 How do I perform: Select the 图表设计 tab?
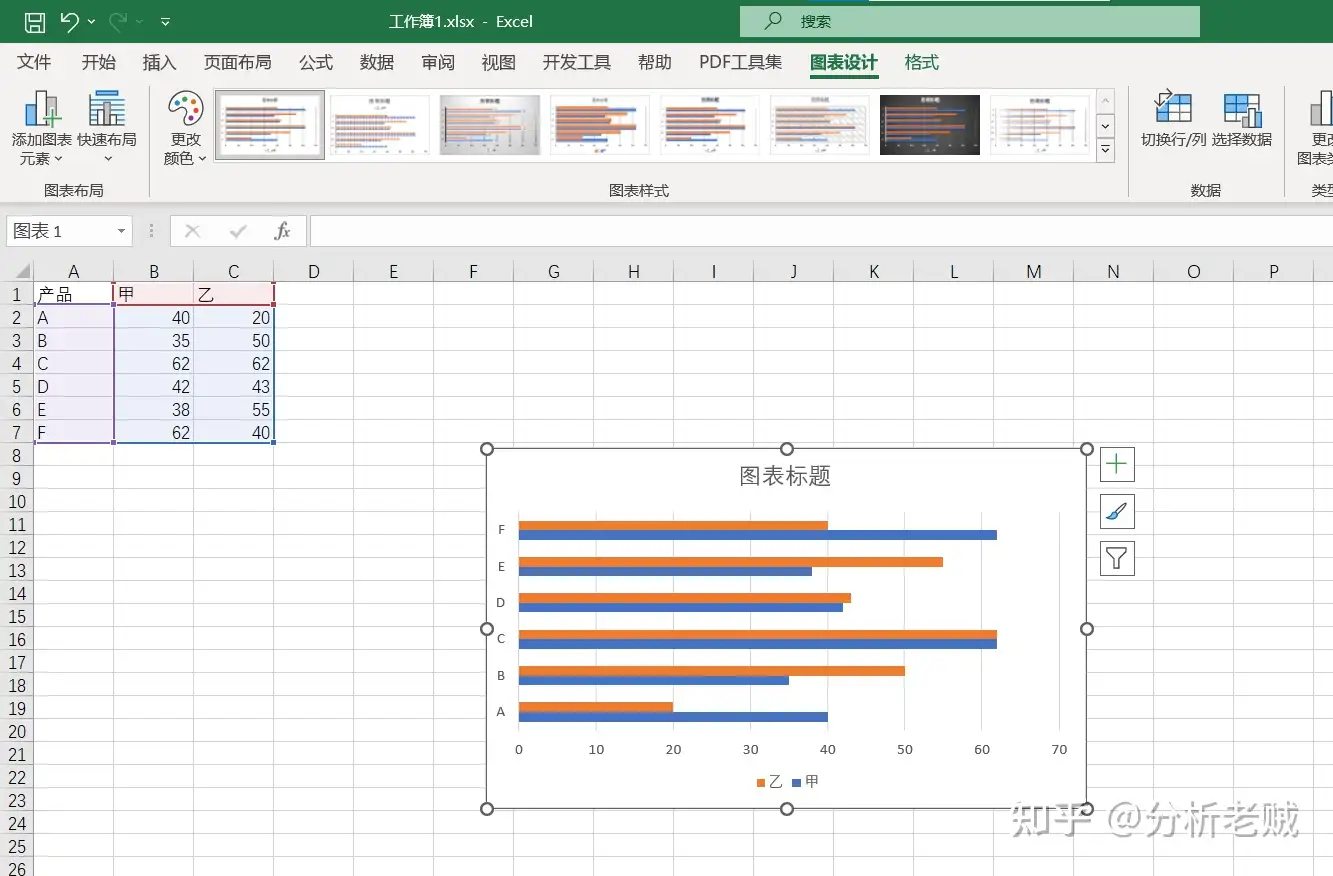pos(844,62)
